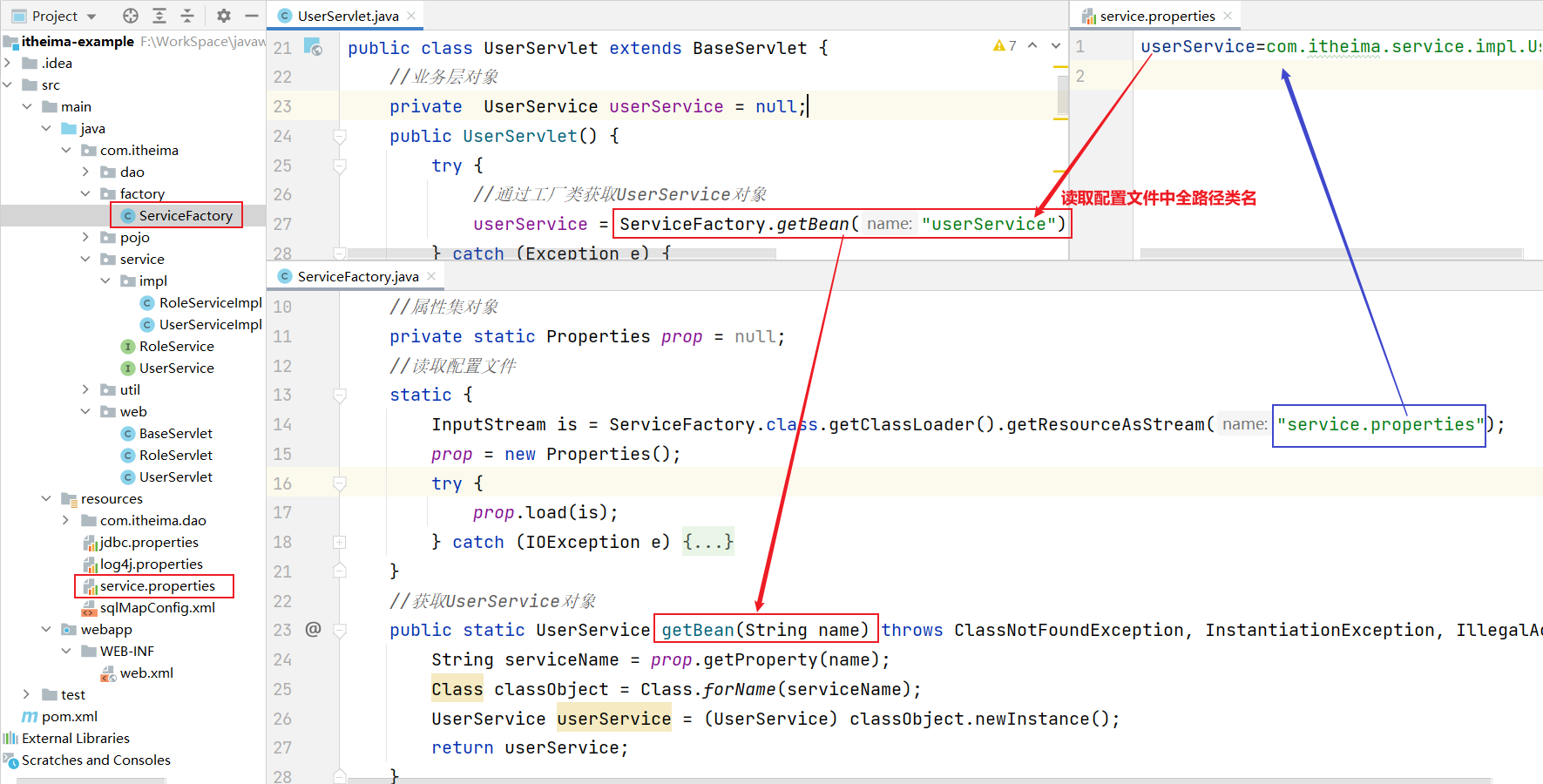Click the gutter icon on line 21

(x=313, y=47)
